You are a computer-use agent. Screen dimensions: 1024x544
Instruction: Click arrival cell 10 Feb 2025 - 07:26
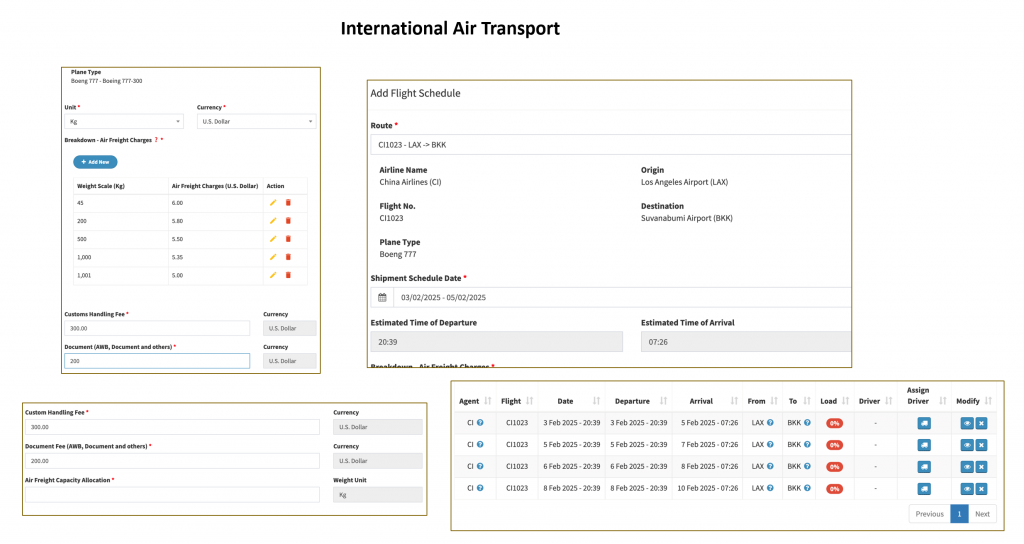click(707, 488)
